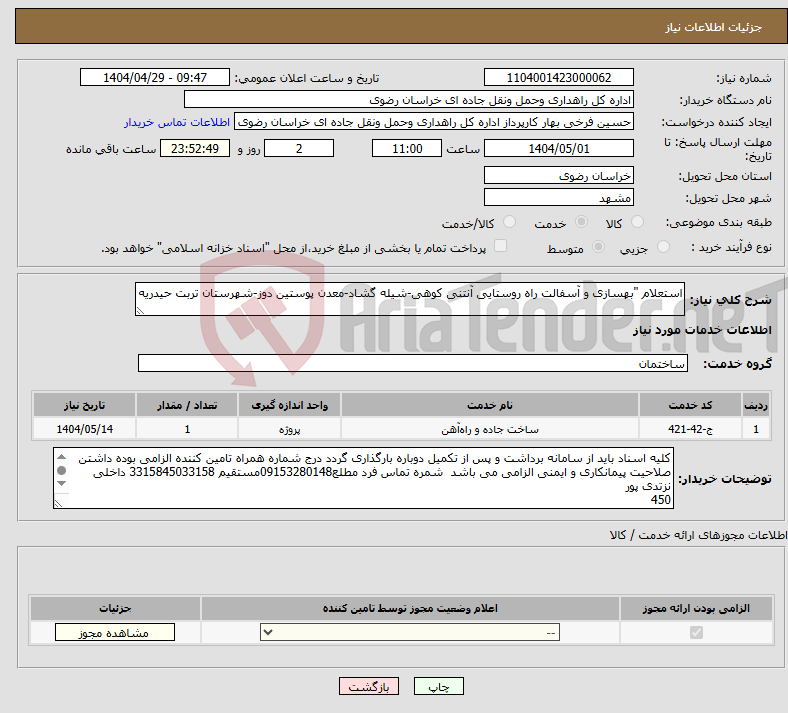The image size is (788, 713).
Task: Click the واحد اندازه گیری column header
Action: point(289,405)
